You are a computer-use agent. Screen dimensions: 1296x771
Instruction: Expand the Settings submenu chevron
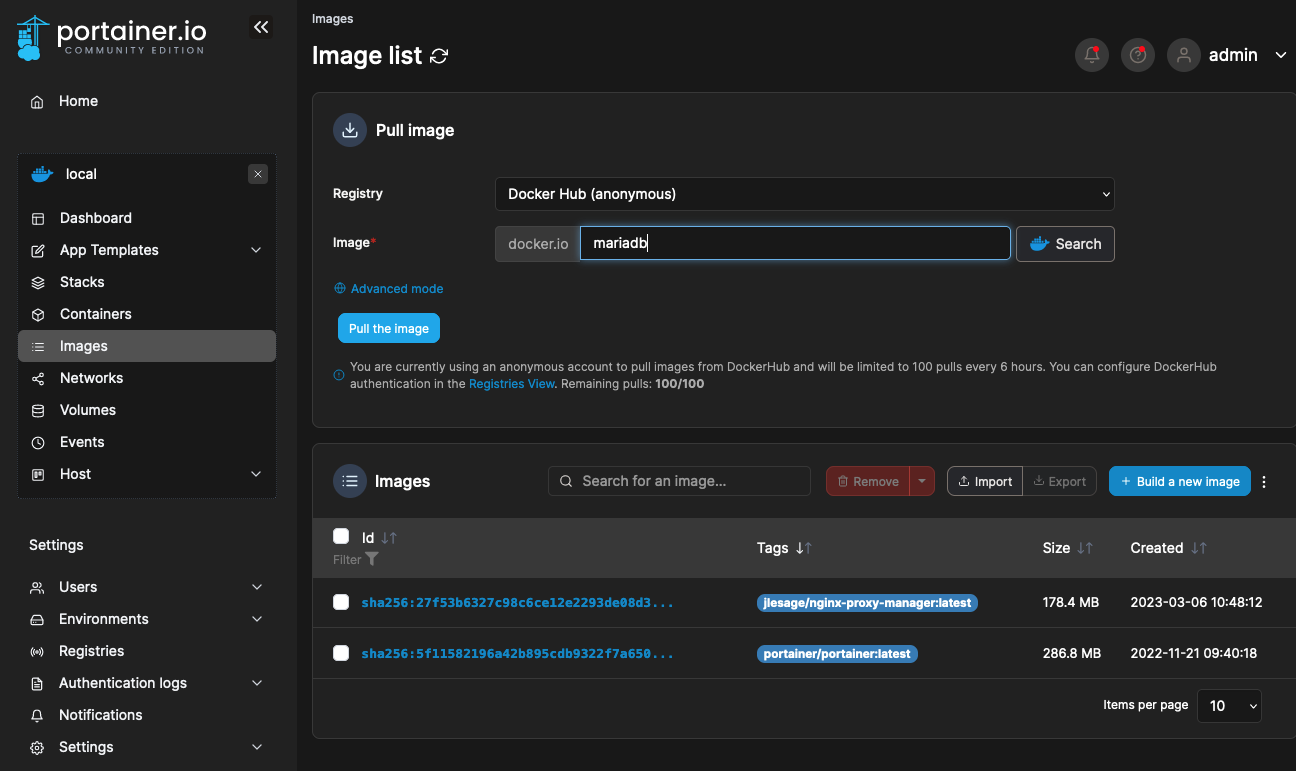click(x=257, y=747)
